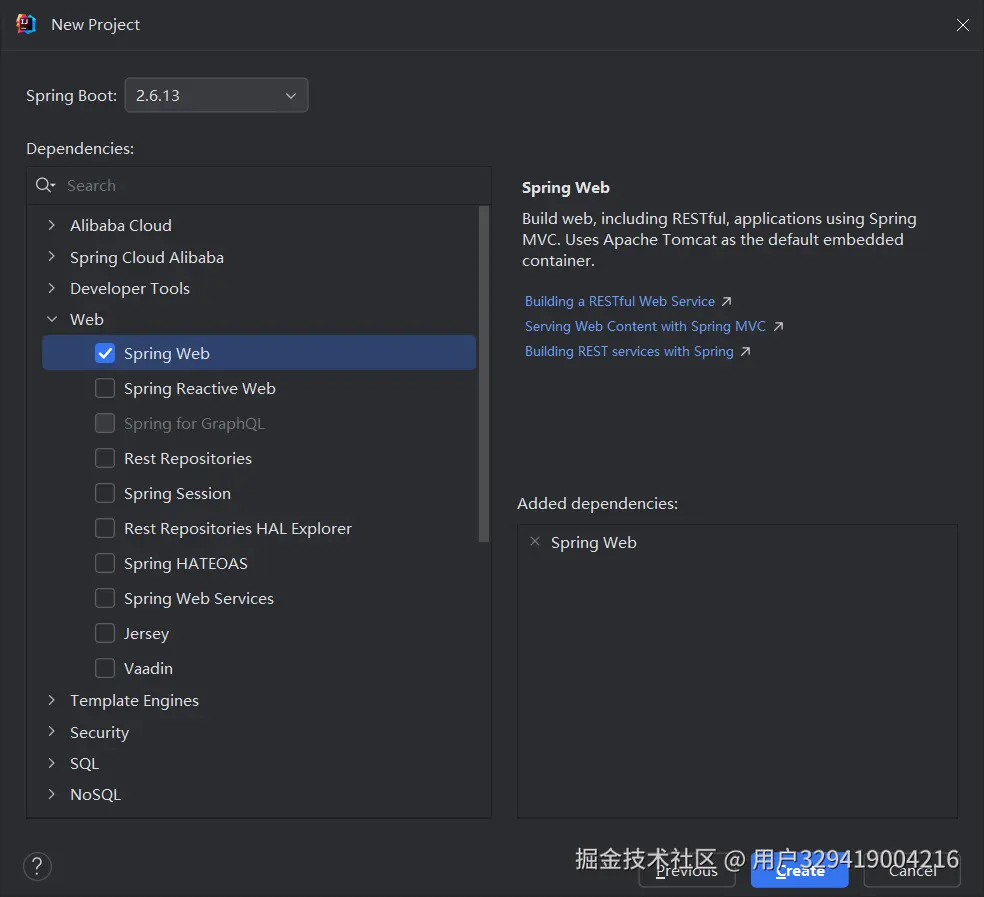Focus the dependencies Search field
The height and width of the screenshot is (897, 984).
[259, 185]
